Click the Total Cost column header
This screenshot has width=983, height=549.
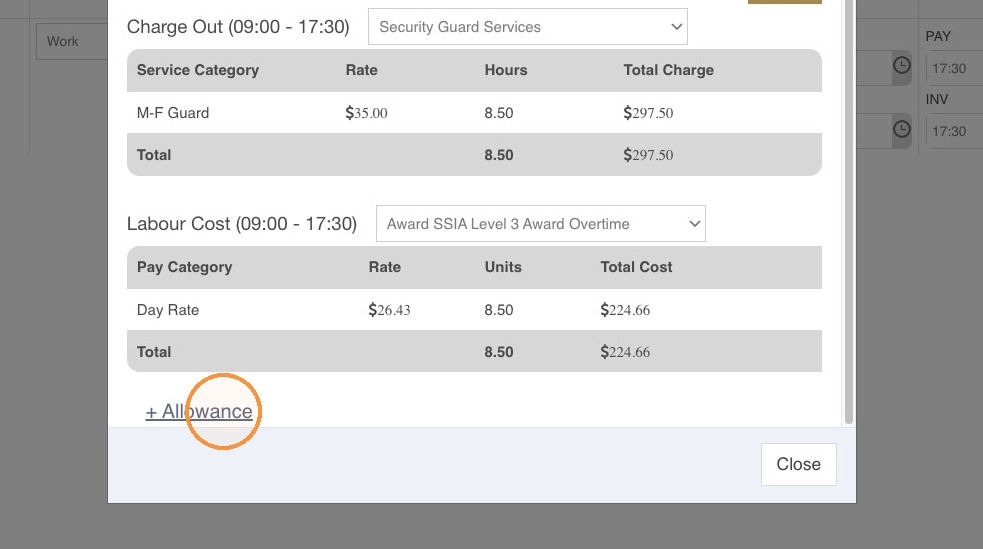636,267
